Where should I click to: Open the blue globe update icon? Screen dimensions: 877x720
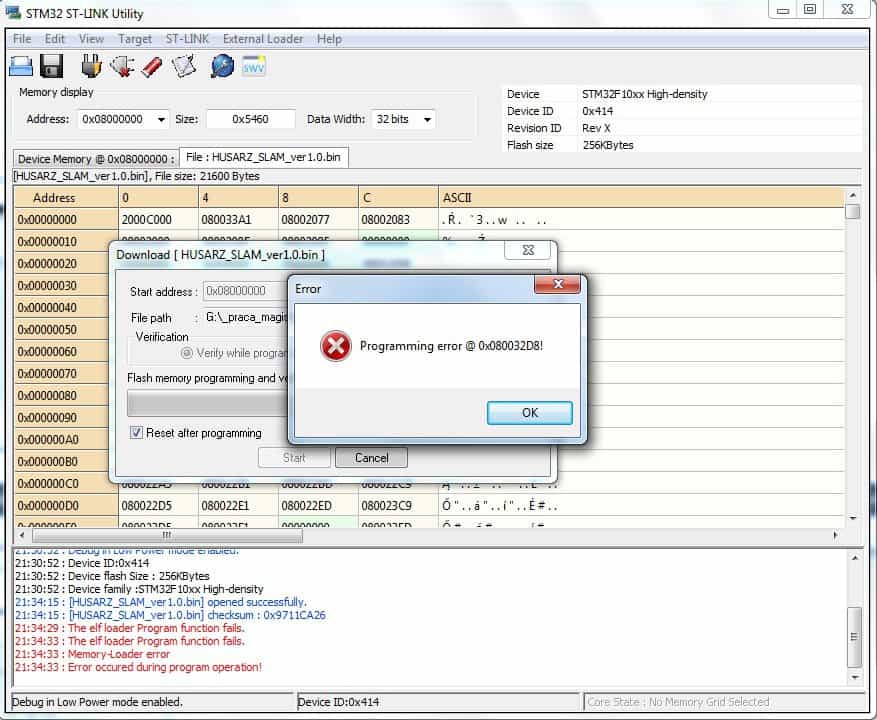222,66
